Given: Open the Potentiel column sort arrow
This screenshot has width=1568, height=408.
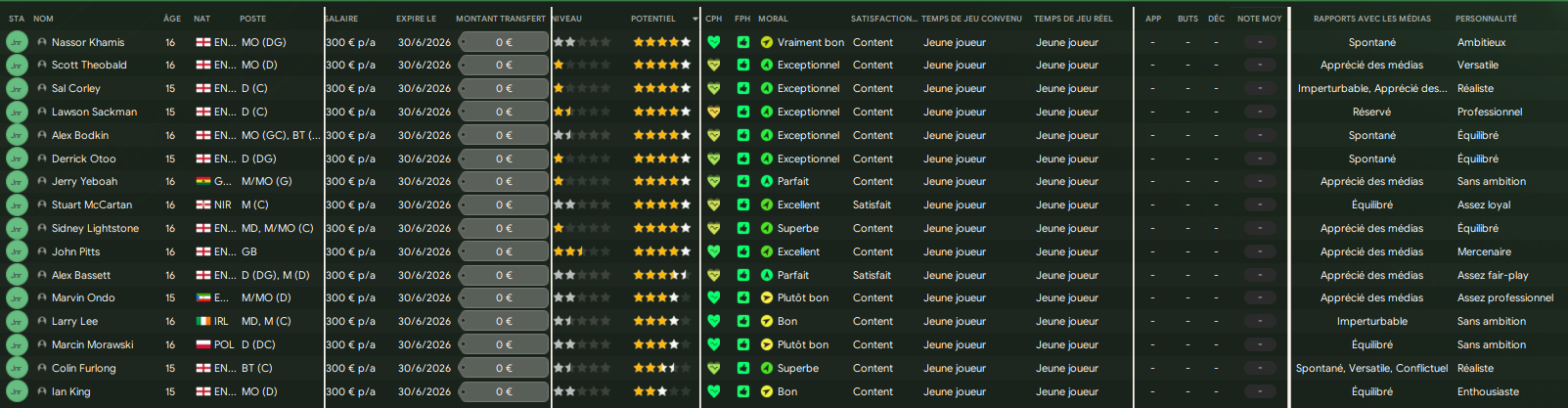Looking at the screenshot, I should click(695, 19).
